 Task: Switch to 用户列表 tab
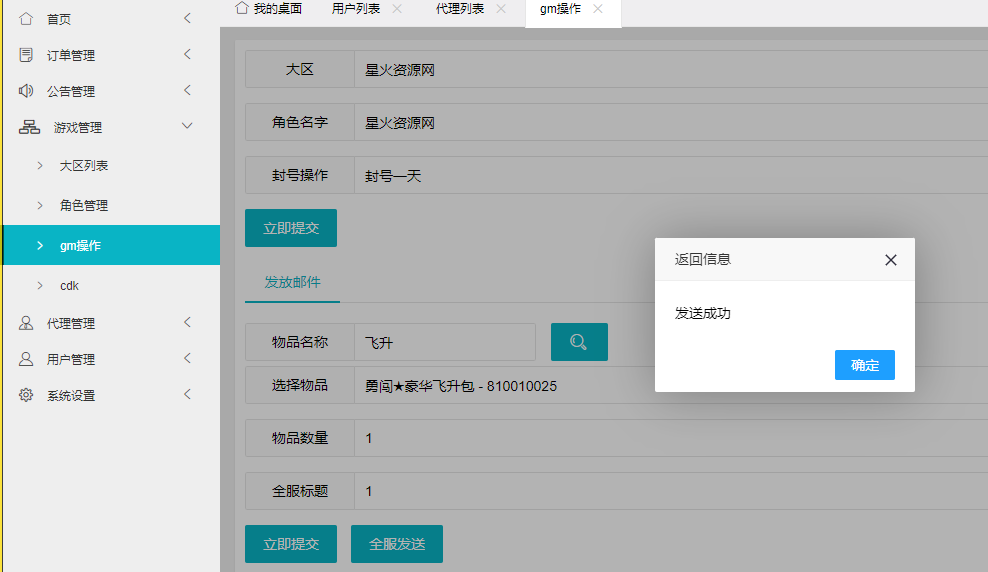point(356,9)
